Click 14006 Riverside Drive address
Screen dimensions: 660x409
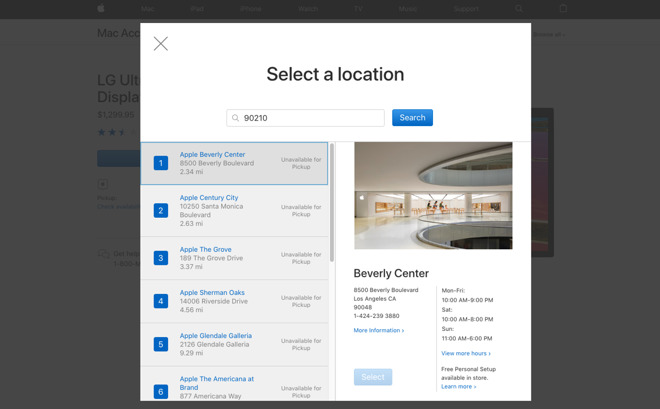214,301
